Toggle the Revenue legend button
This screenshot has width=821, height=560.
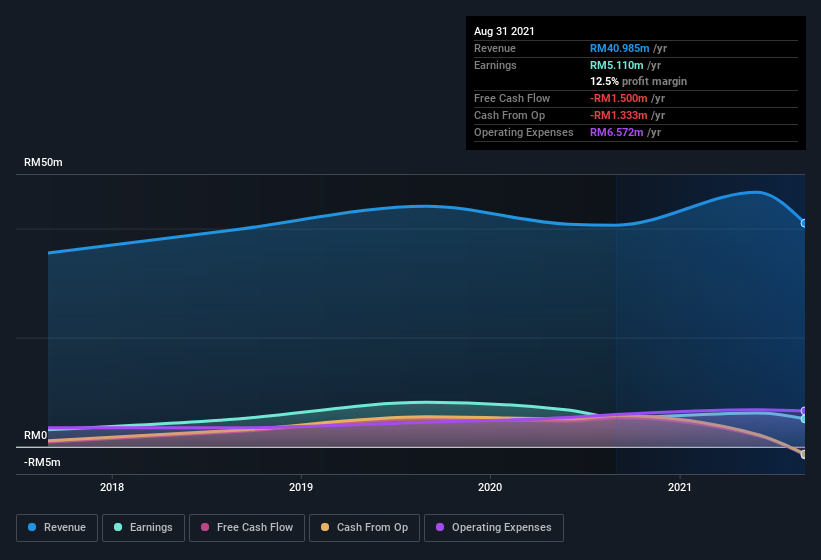(x=57, y=528)
